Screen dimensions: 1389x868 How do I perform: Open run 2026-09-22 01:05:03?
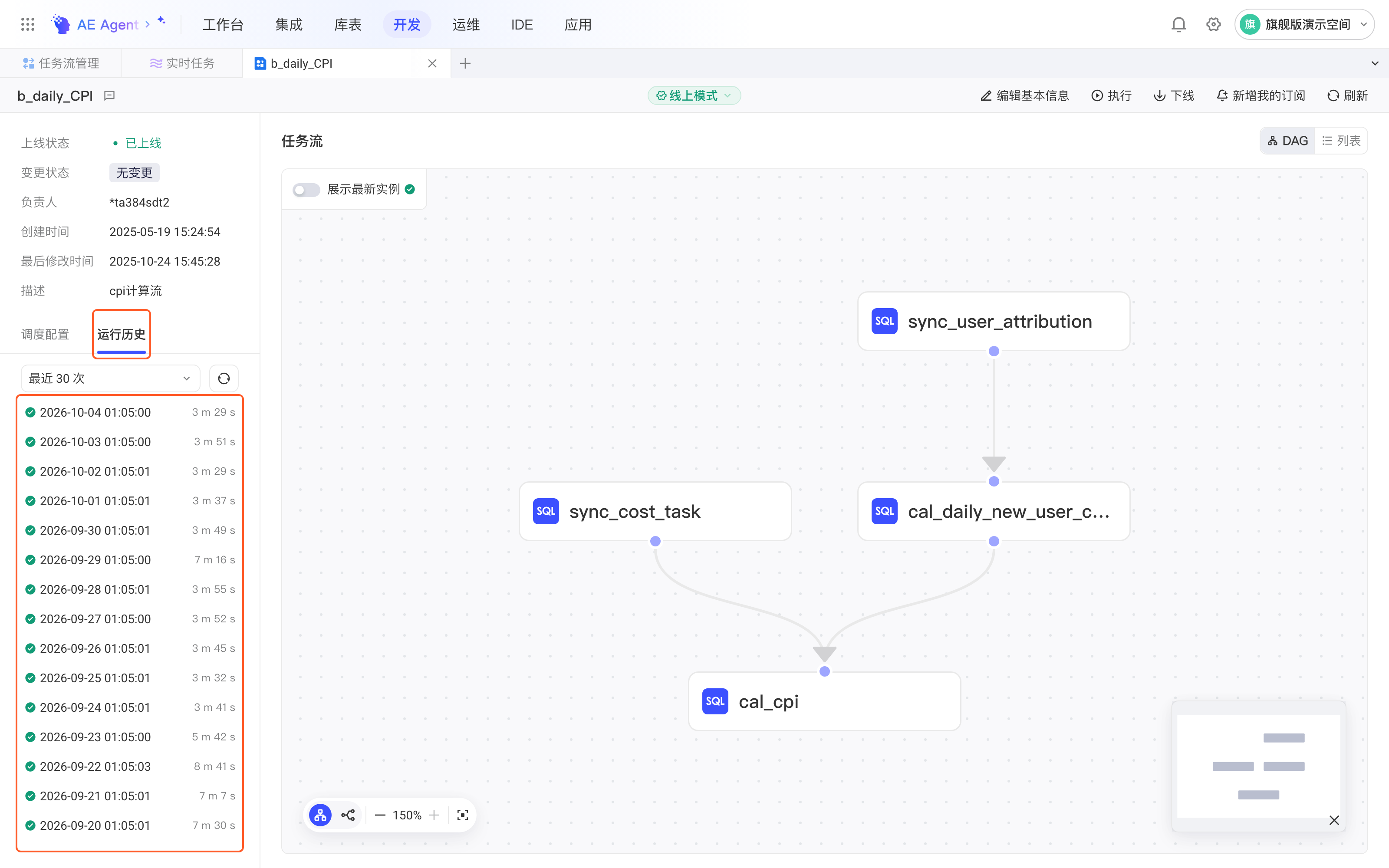coord(130,766)
